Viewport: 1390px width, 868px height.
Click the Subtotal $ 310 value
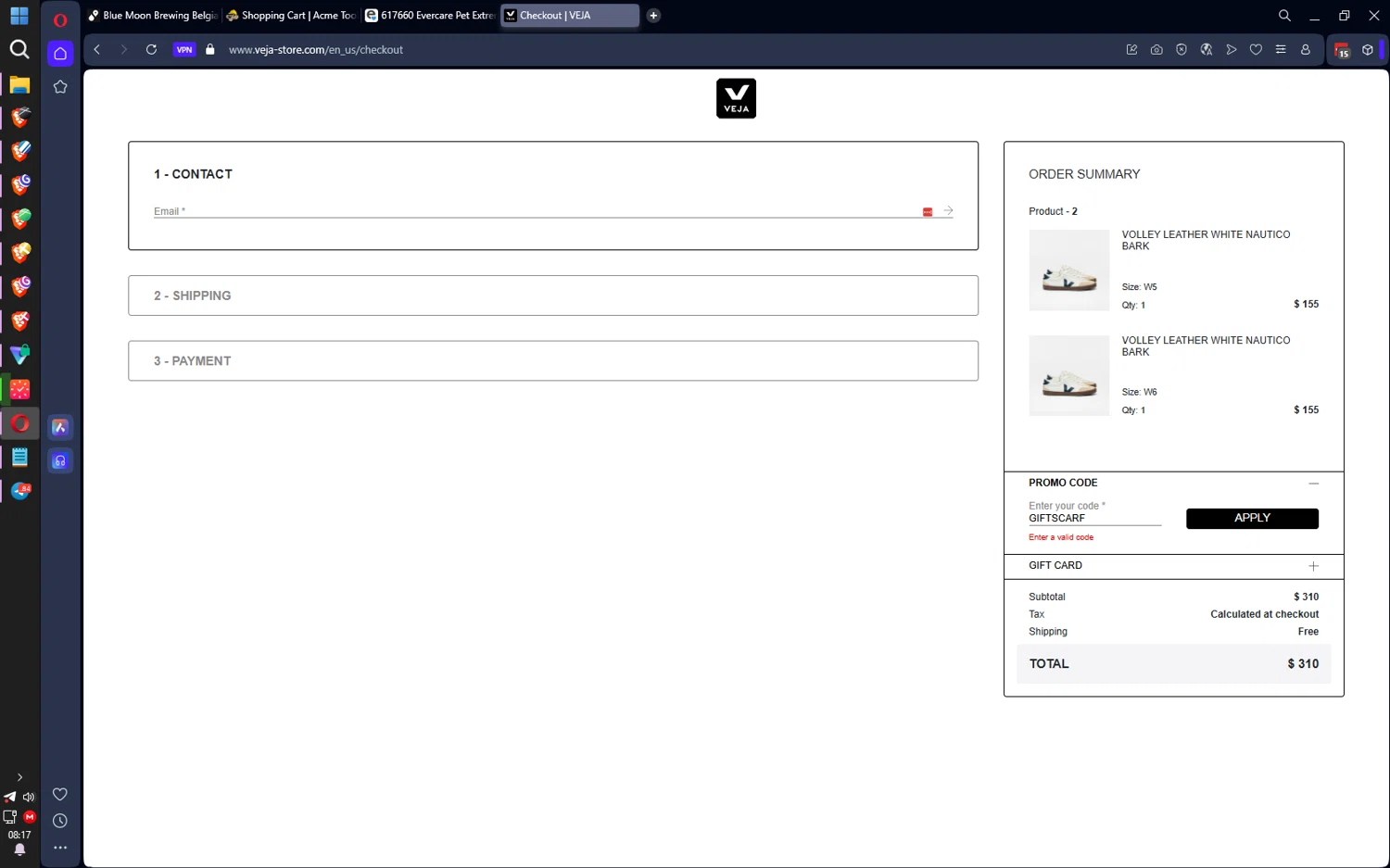tap(1306, 597)
